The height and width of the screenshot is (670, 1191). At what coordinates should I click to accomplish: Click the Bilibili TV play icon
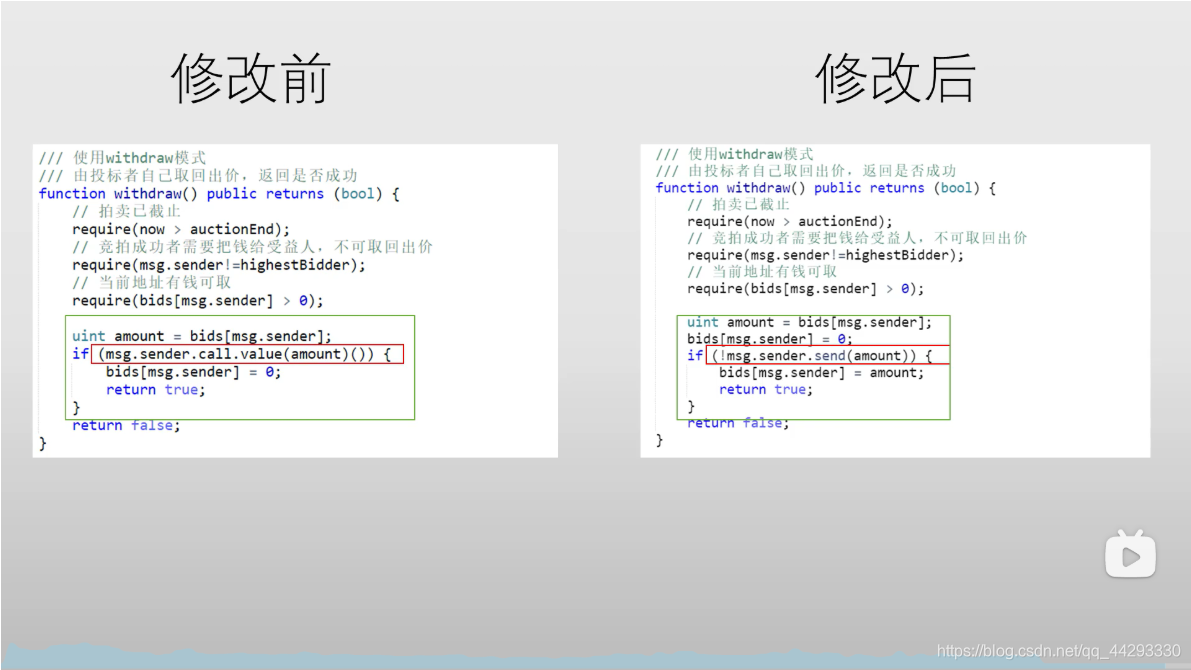point(1130,554)
